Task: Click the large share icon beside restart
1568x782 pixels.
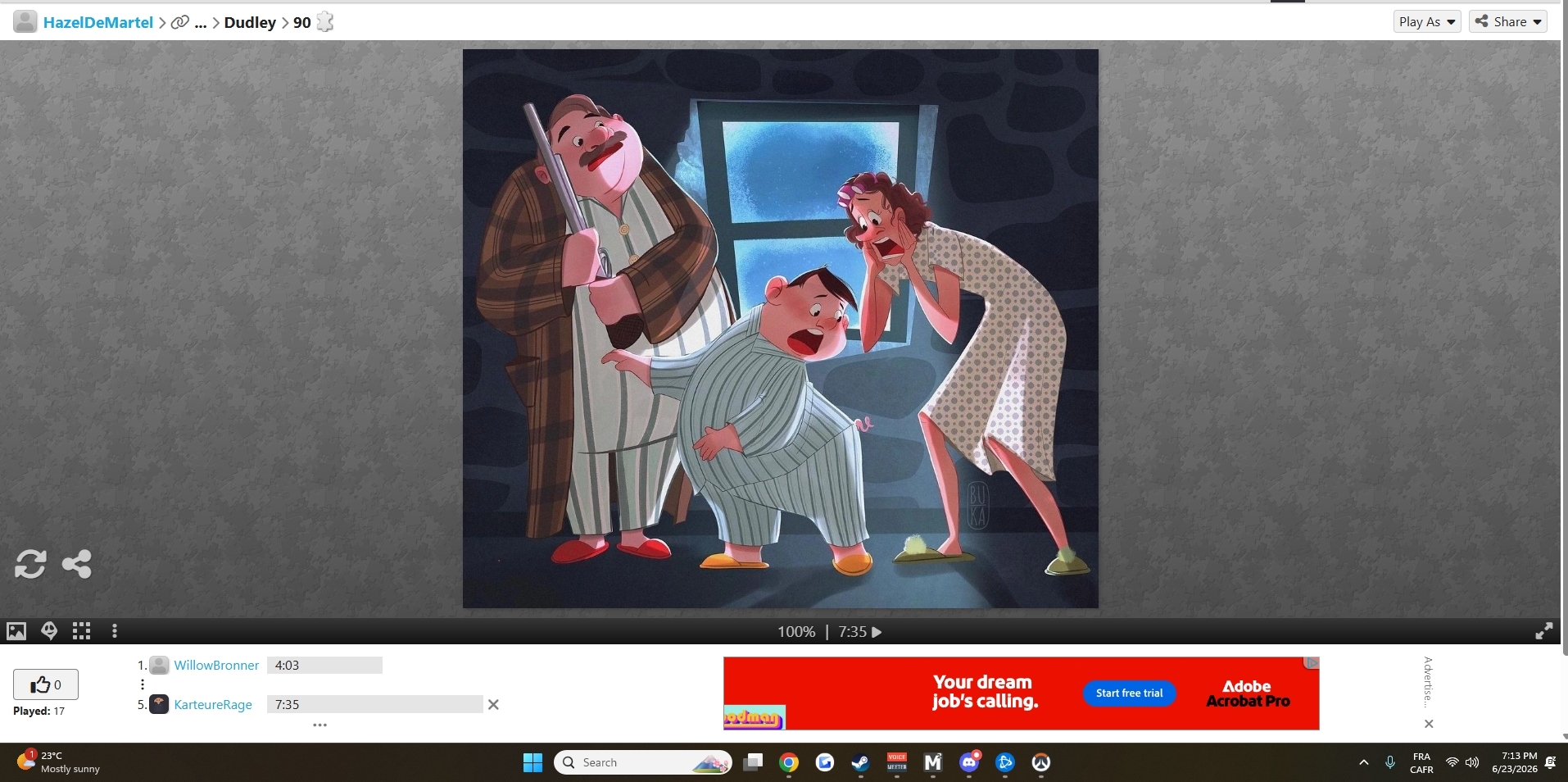Action: click(77, 564)
